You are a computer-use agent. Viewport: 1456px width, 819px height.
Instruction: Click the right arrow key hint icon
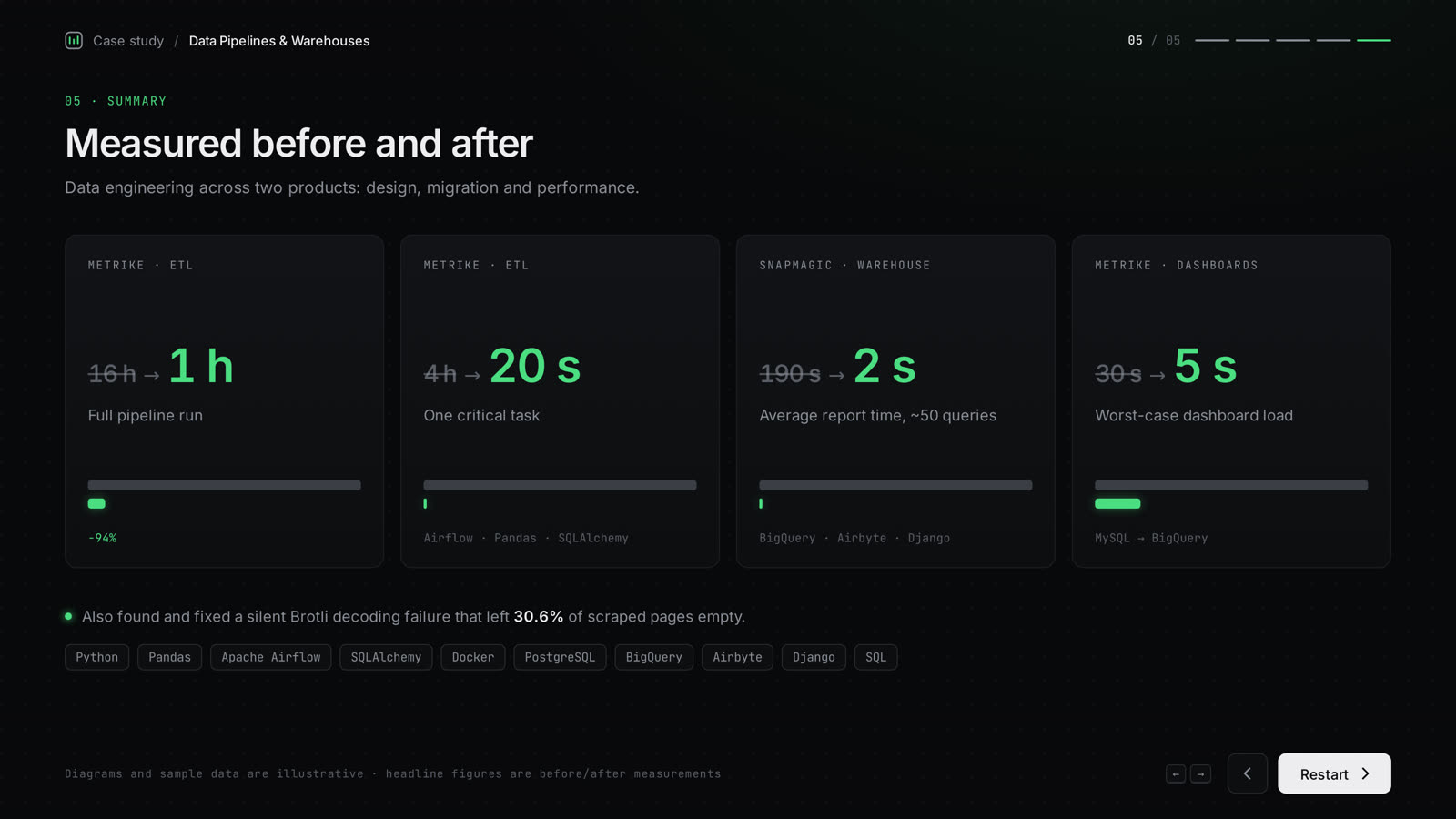click(x=1200, y=773)
